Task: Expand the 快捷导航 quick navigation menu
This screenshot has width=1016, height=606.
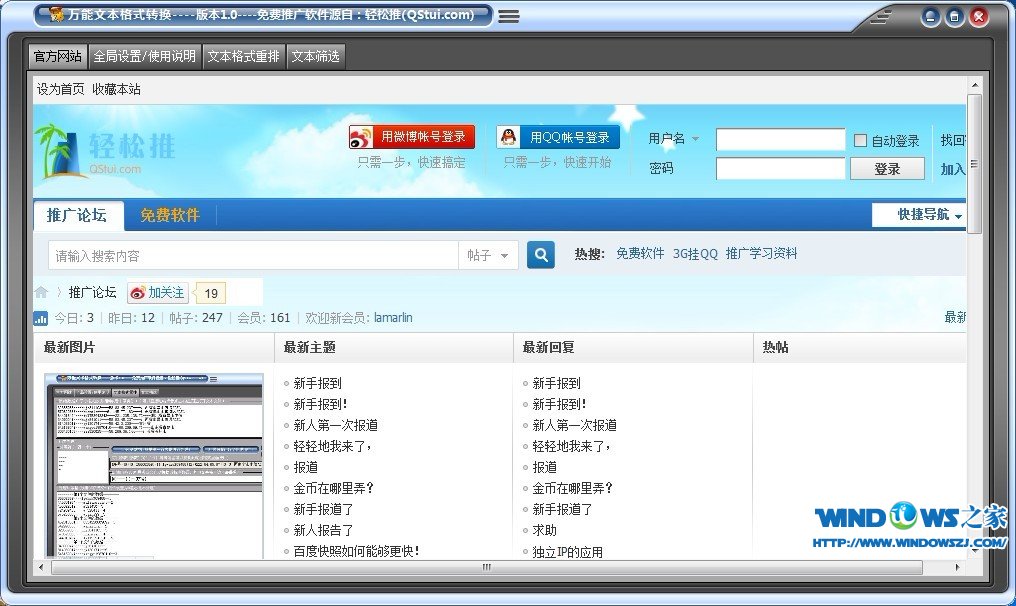Action: 917,215
